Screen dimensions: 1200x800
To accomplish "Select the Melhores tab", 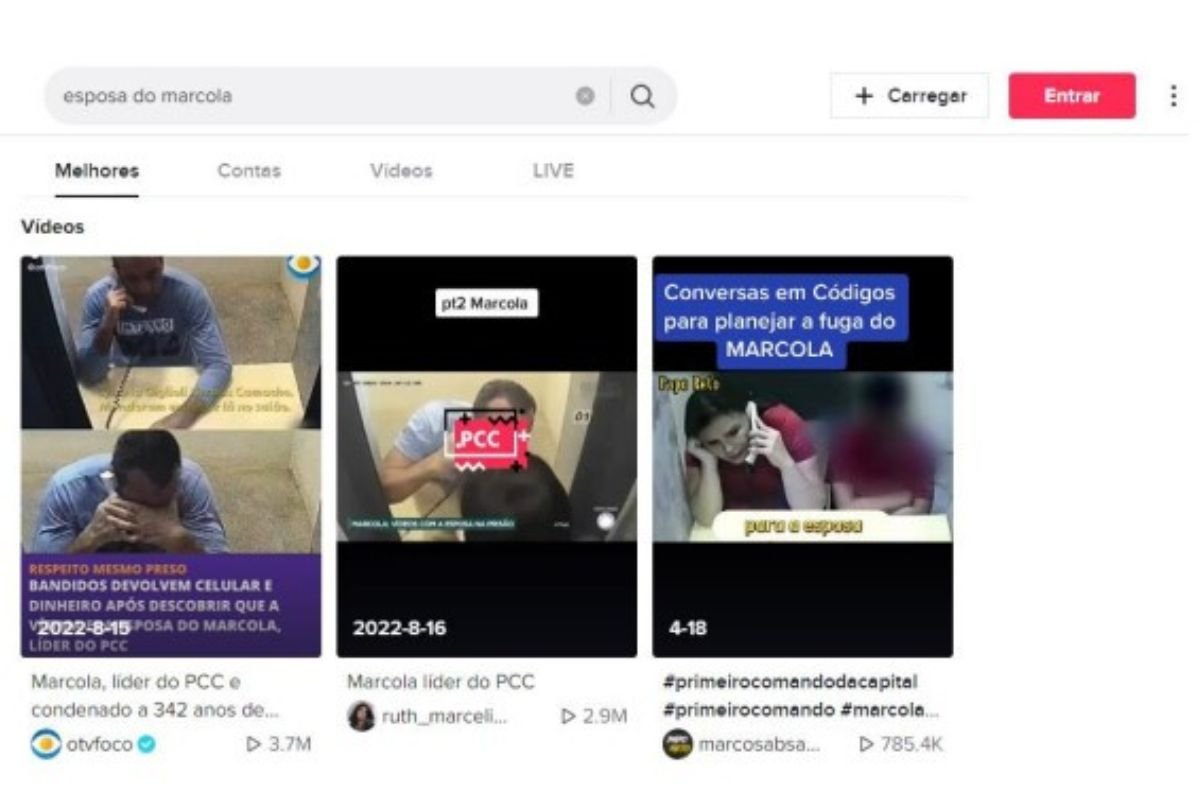I will (x=97, y=171).
